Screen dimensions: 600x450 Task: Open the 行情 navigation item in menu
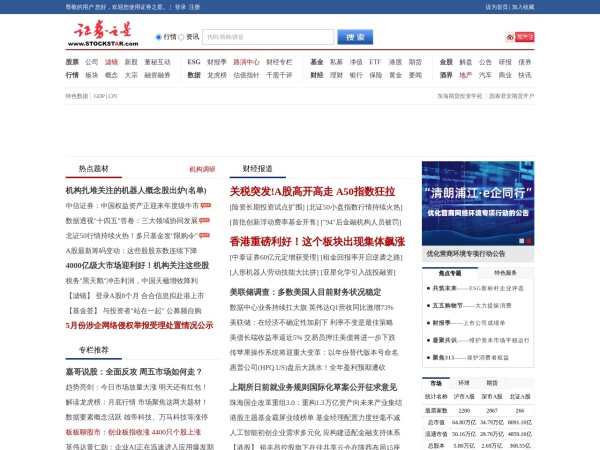tap(72, 75)
